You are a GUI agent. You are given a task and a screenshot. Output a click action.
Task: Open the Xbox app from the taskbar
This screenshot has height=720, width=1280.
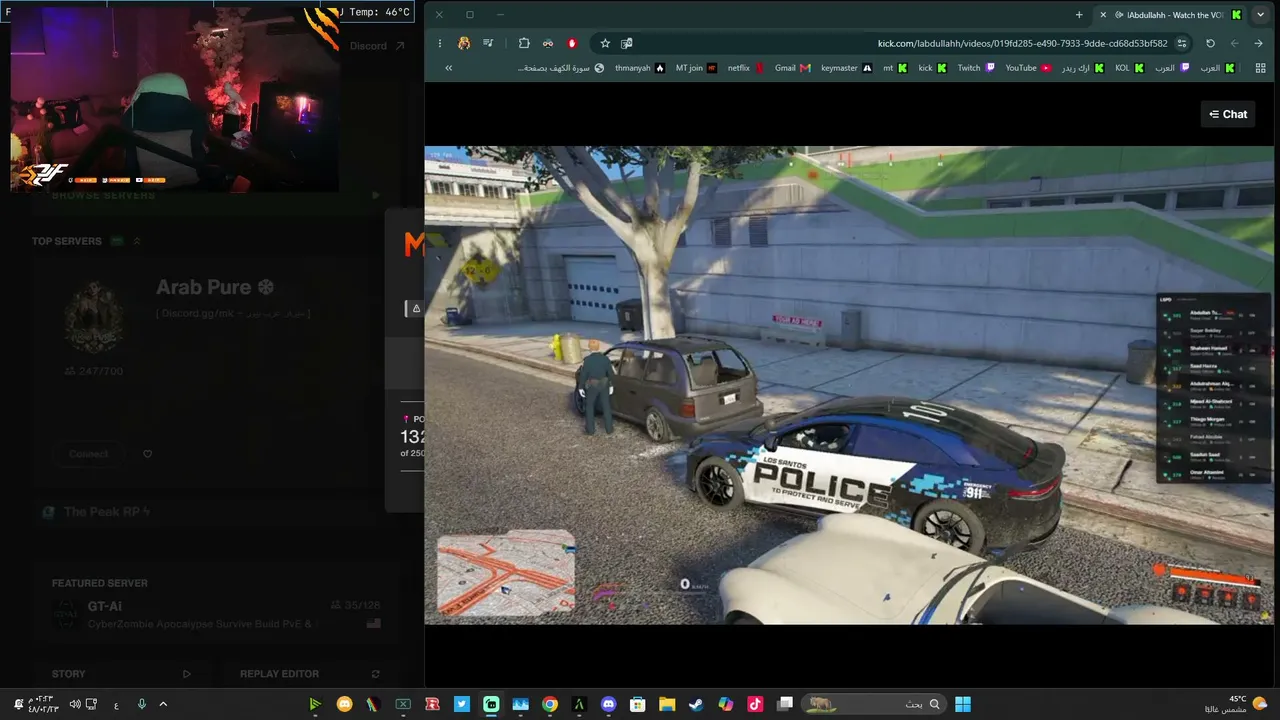tap(403, 704)
